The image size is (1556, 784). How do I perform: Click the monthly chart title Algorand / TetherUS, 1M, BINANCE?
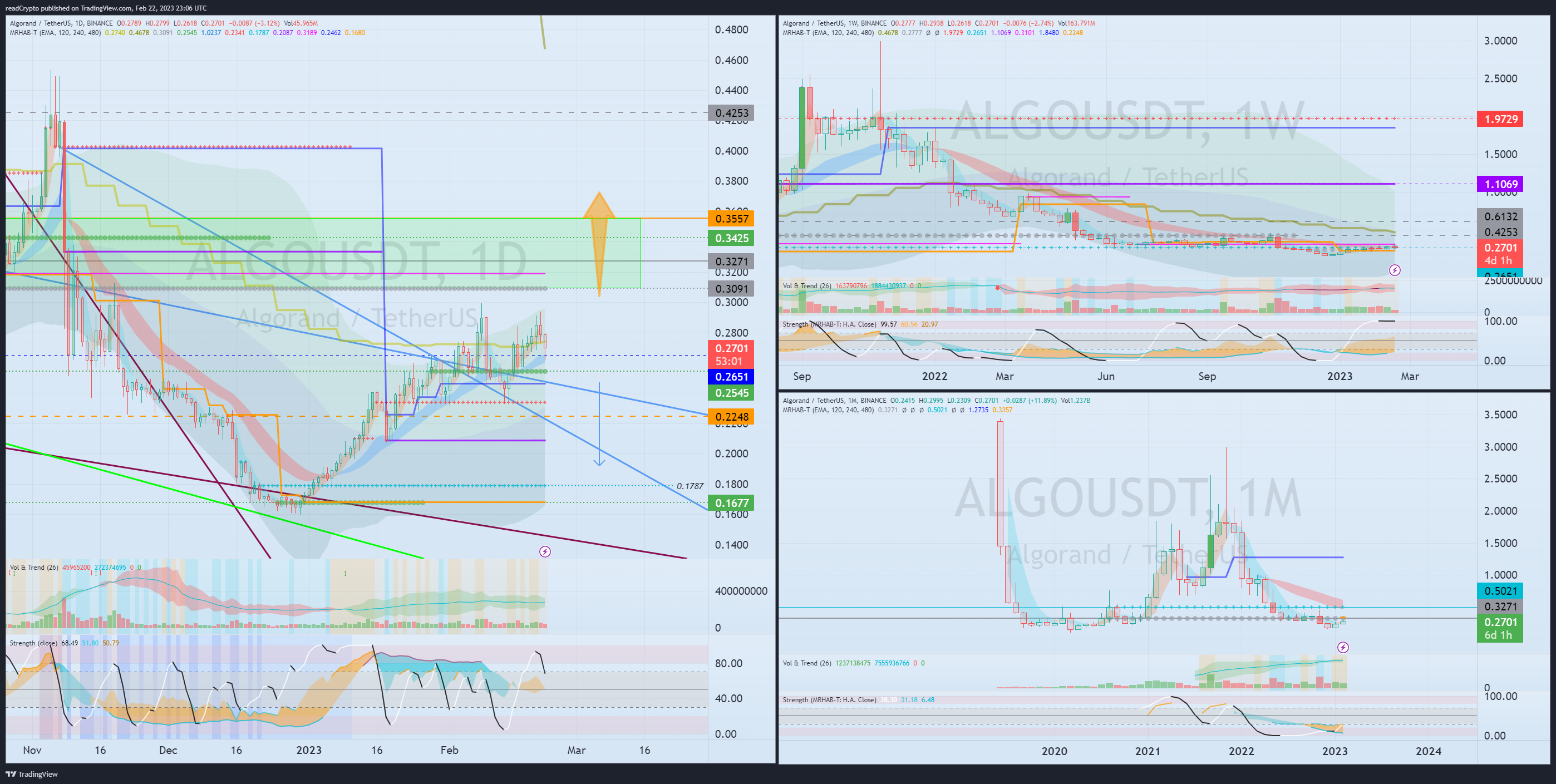[834, 401]
